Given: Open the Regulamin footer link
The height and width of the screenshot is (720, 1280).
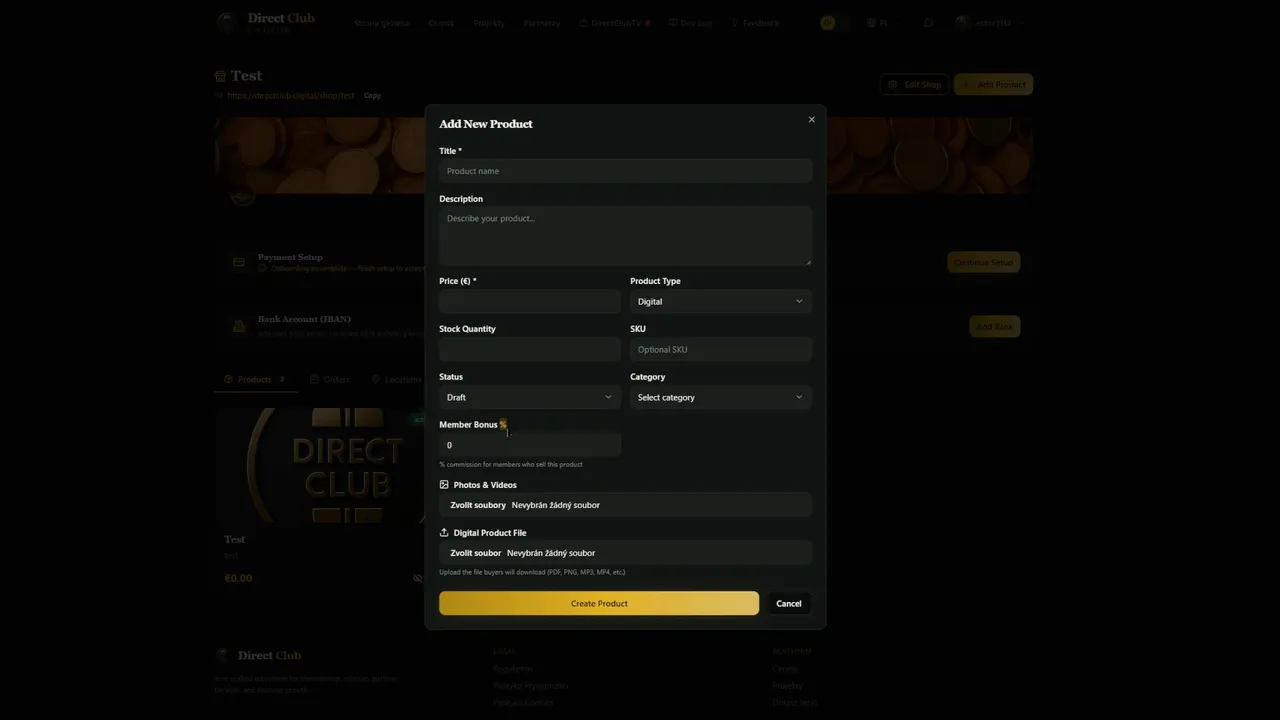Looking at the screenshot, I should click(x=513, y=669).
